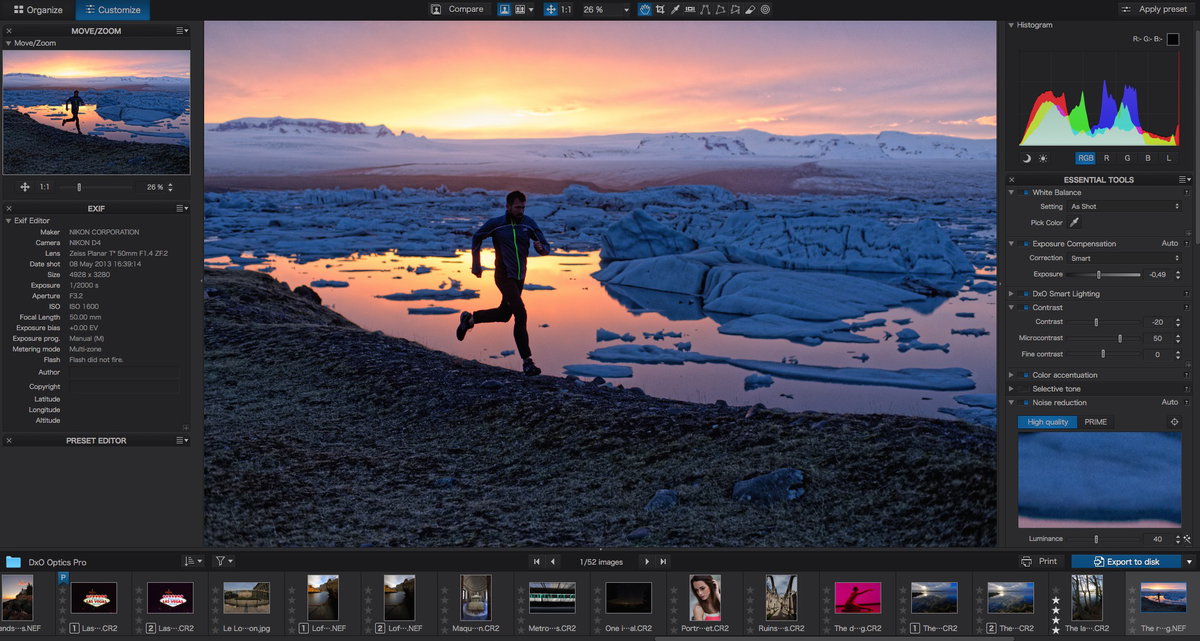Open the Export to disk dropdown arrow
The height and width of the screenshot is (641, 1200).
[1187, 562]
